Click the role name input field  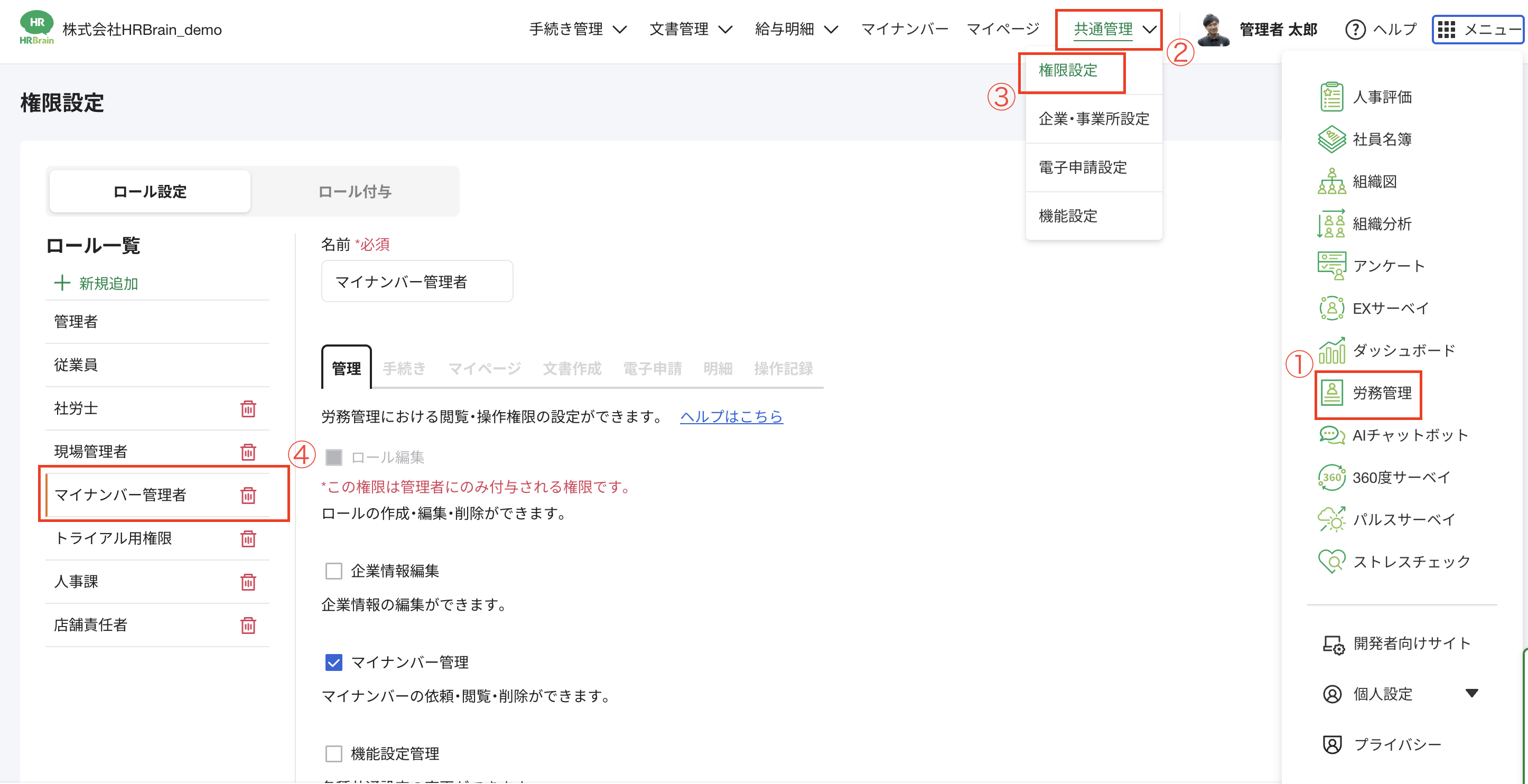click(416, 281)
